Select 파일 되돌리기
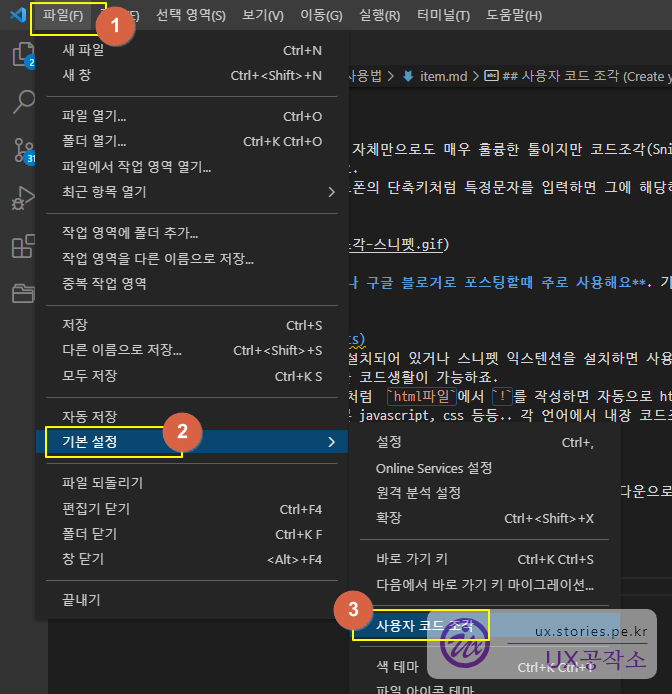672x694 pixels. 192,483
